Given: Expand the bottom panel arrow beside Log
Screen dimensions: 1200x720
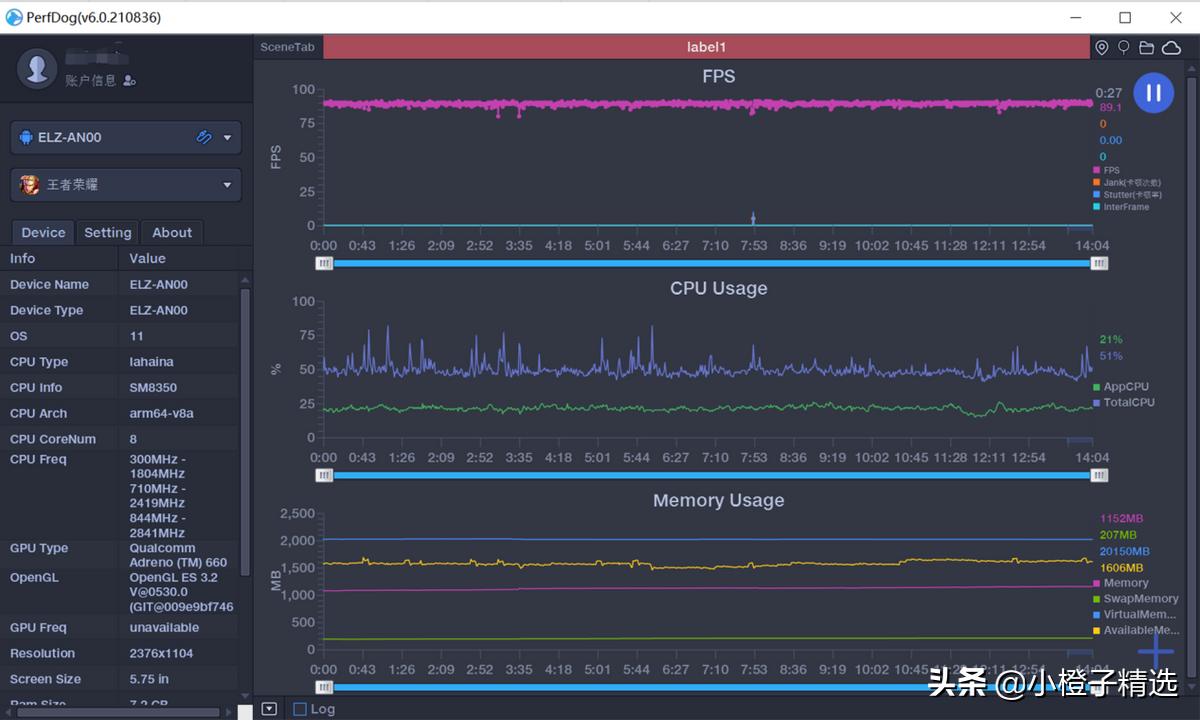Looking at the screenshot, I should tap(269, 709).
